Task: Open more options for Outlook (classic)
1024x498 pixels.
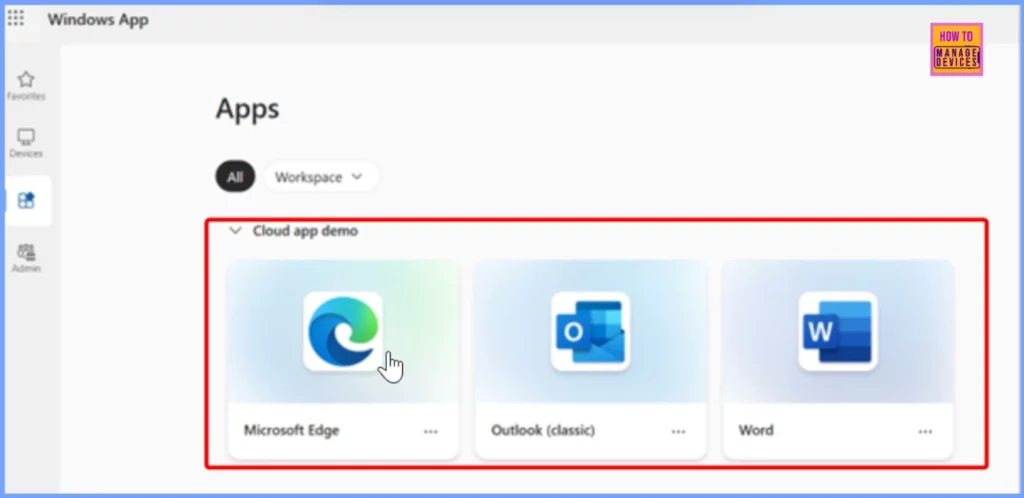Action: (679, 431)
